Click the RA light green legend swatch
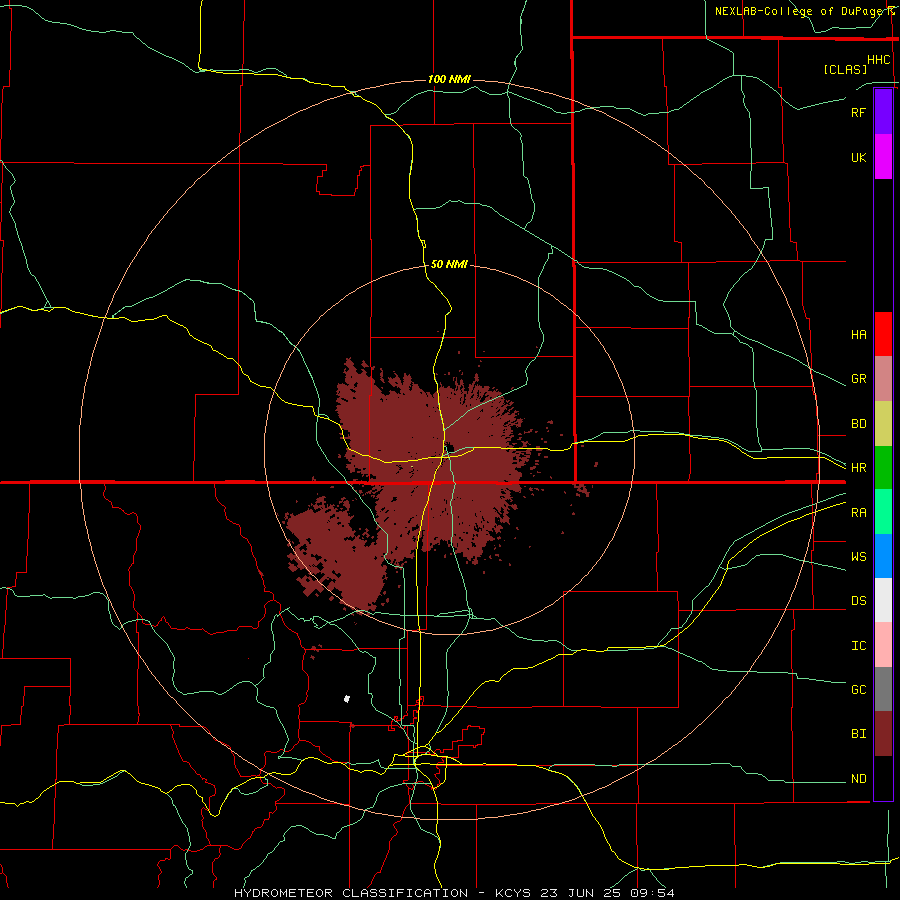900x900 pixels. click(x=883, y=512)
